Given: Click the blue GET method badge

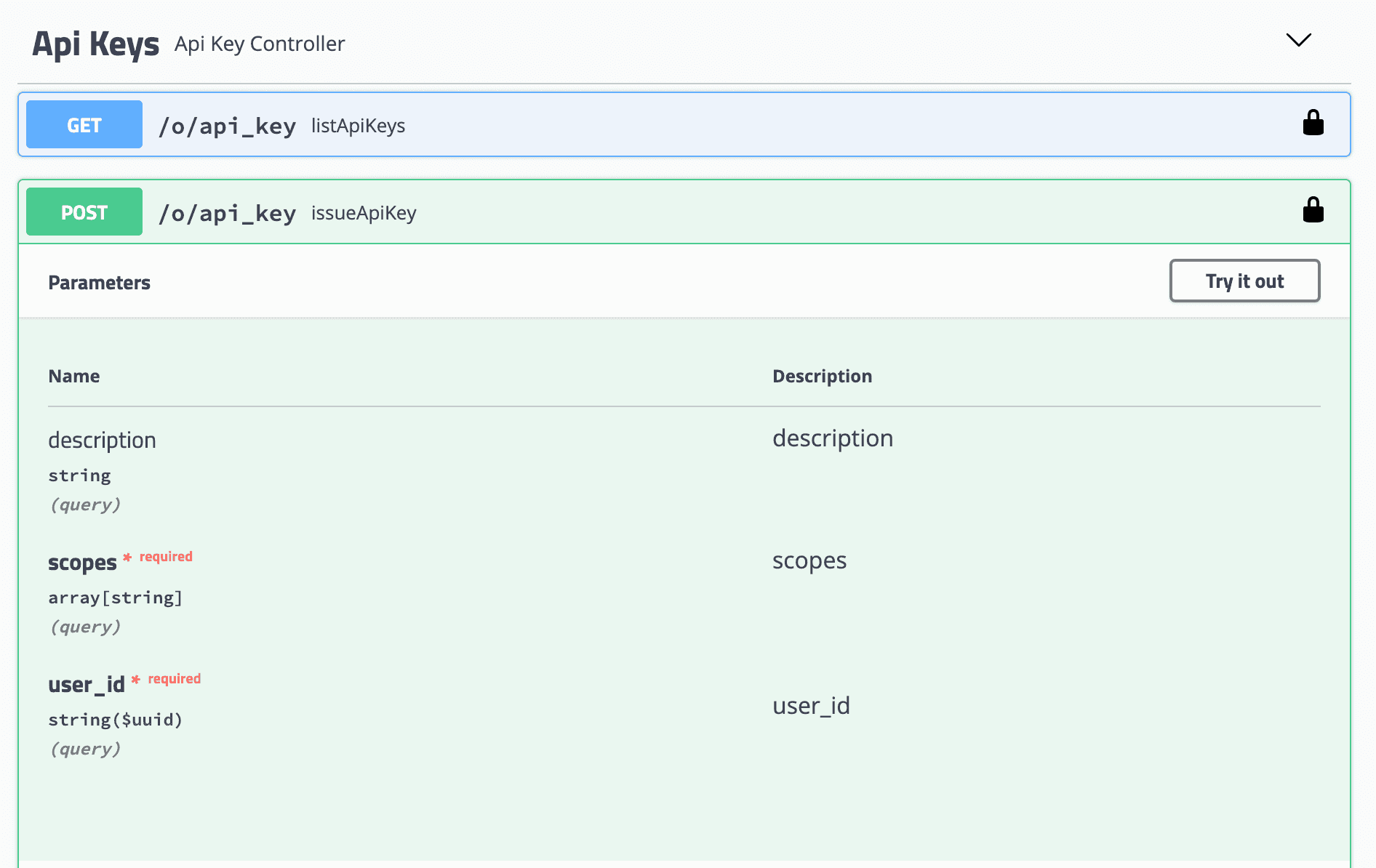Looking at the screenshot, I should [x=84, y=125].
